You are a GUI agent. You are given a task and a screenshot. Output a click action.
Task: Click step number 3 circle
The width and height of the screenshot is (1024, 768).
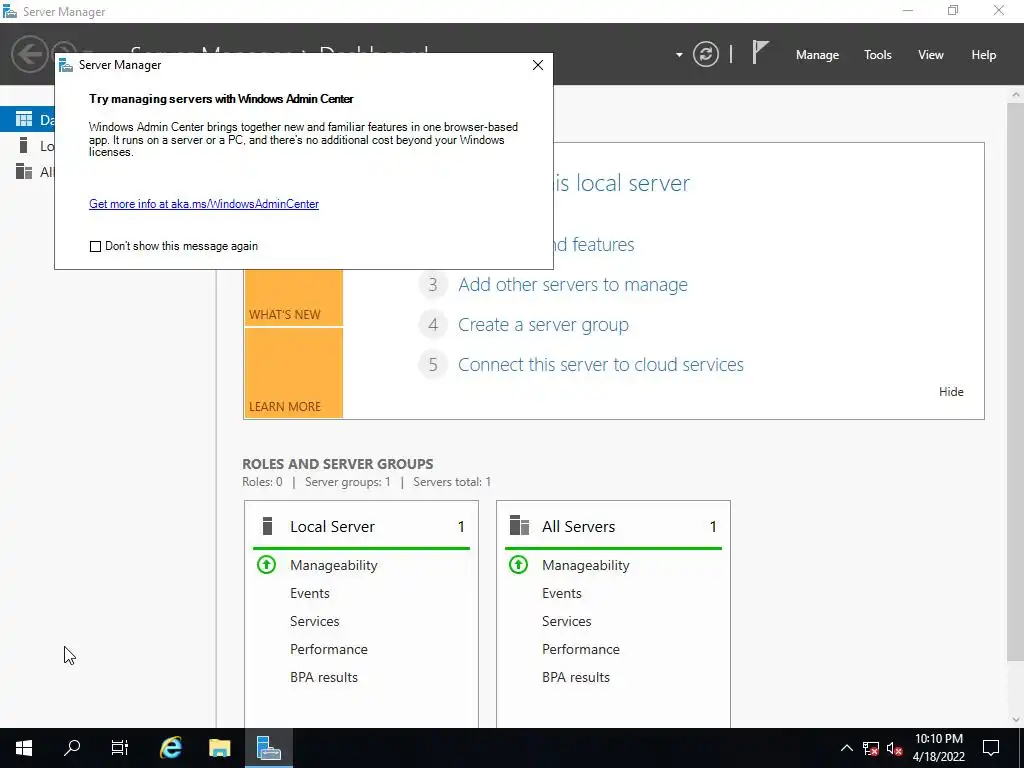pos(433,285)
